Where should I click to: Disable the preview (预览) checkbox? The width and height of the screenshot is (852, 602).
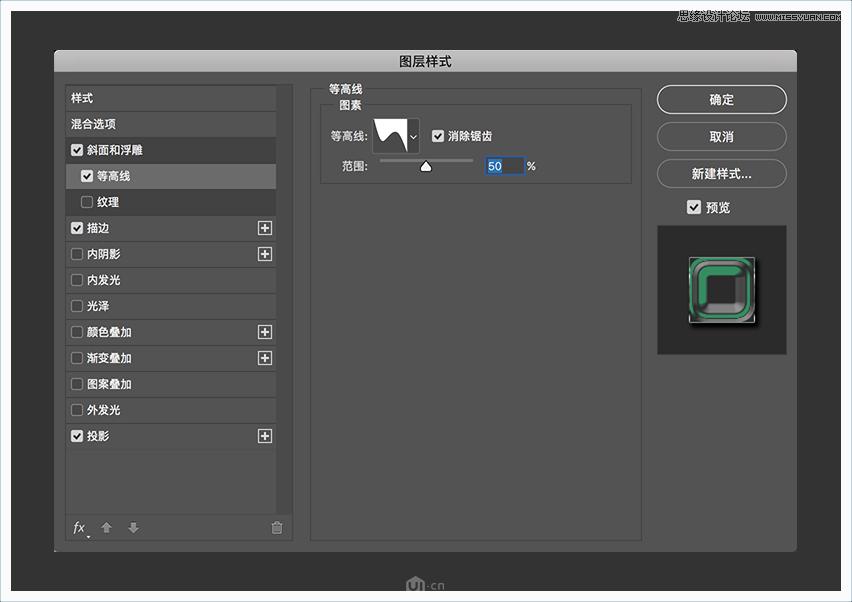click(x=694, y=207)
